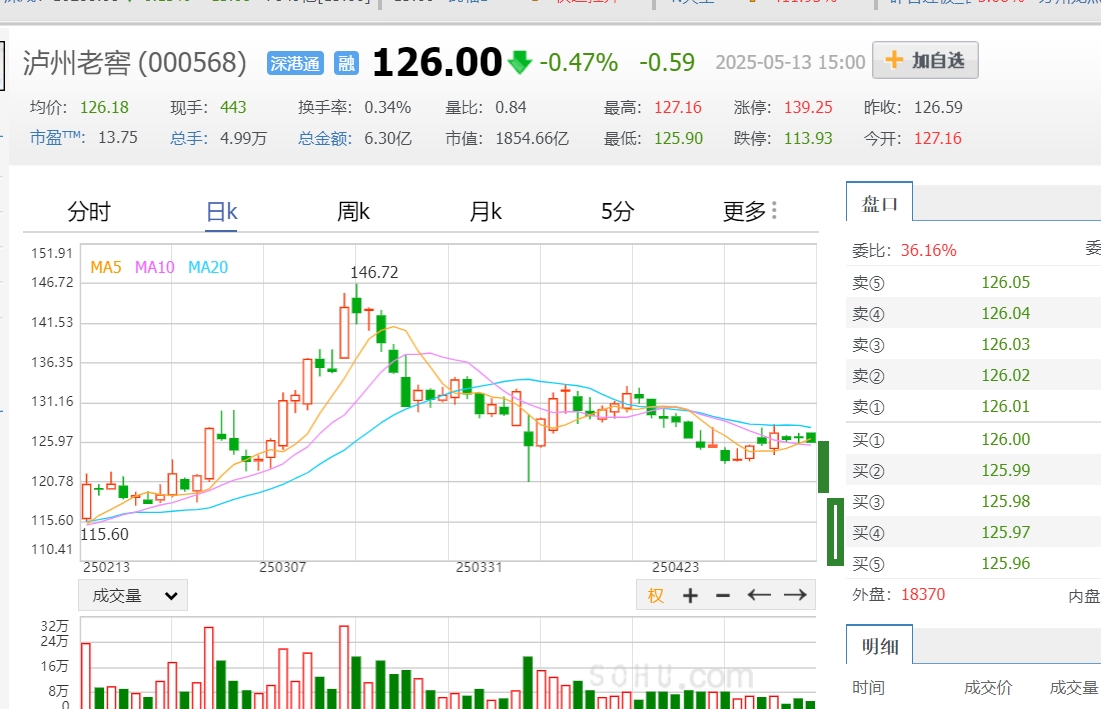1101x709 pixels.
Task: Click the 加自选 add-to-watchlist button
Action: pyautogui.click(x=925, y=60)
